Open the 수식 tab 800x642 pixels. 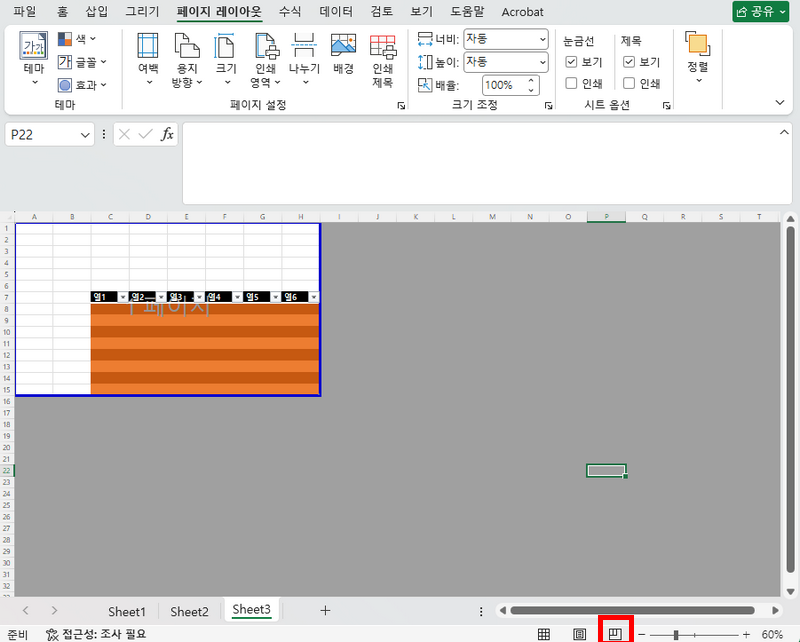tap(290, 12)
